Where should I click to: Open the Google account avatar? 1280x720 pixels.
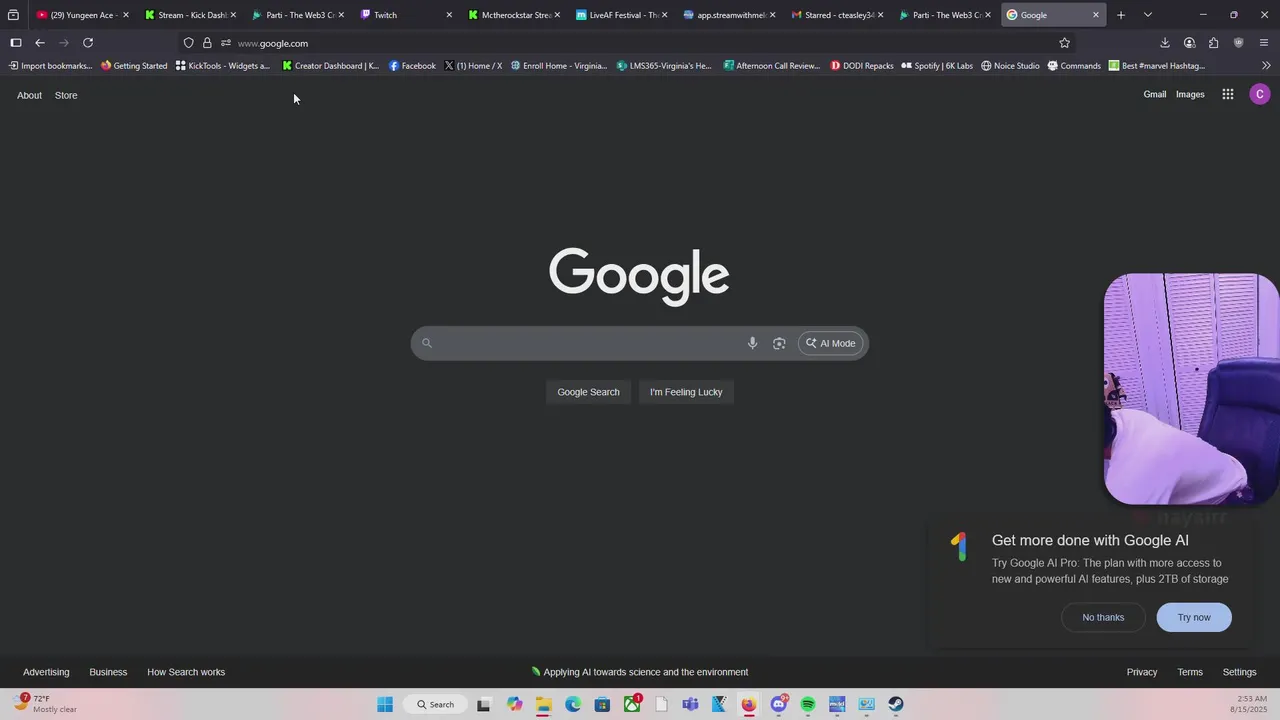pyautogui.click(x=1260, y=94)
